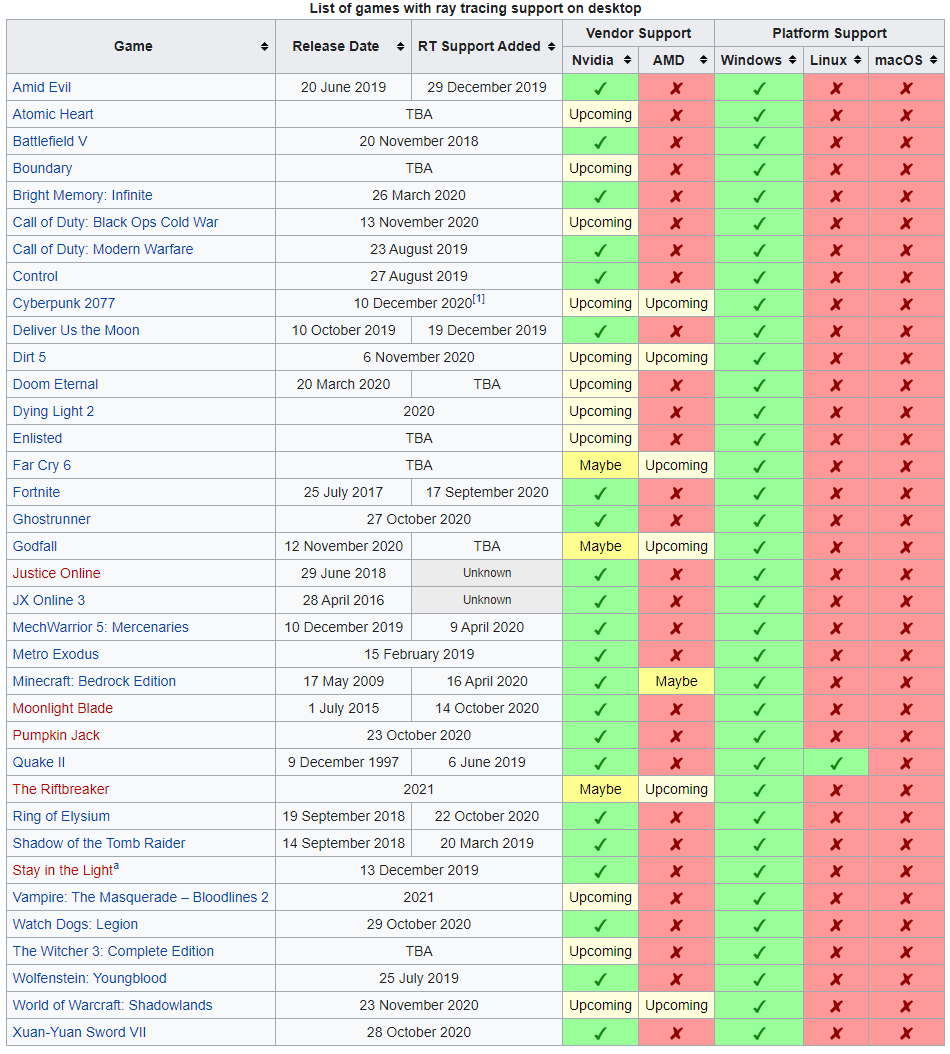Viewport: 950px width, 1054px height.
Task: Click '9 December 1997' release date
Action: pyautogui.click(x=343, y=762)
